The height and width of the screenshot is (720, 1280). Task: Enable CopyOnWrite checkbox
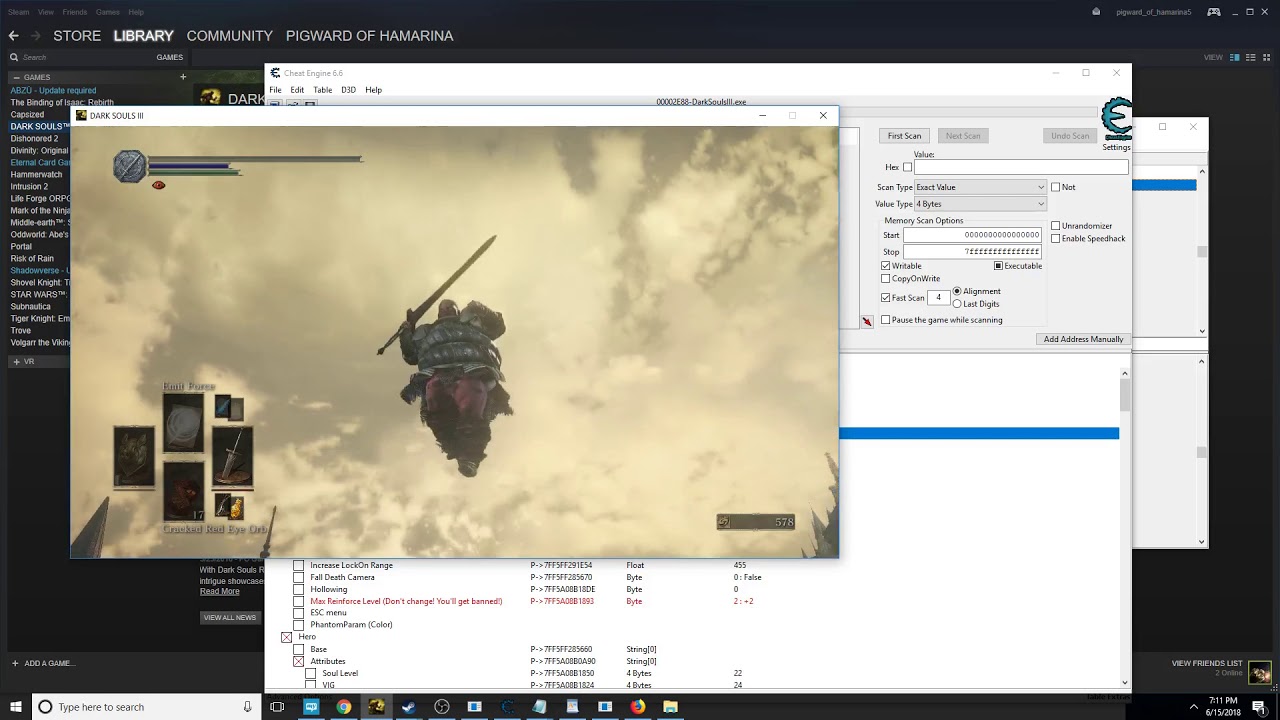pos(885,279)
